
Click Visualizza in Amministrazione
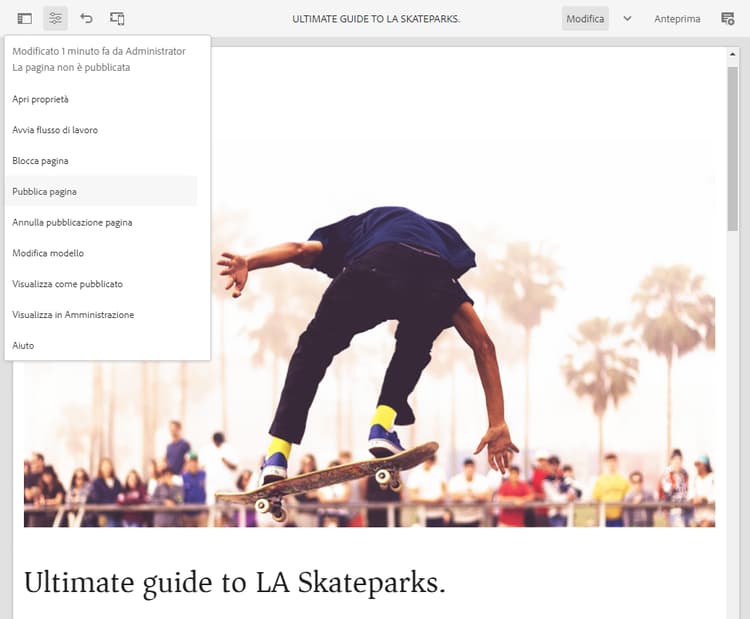click(x=73, y=315)
